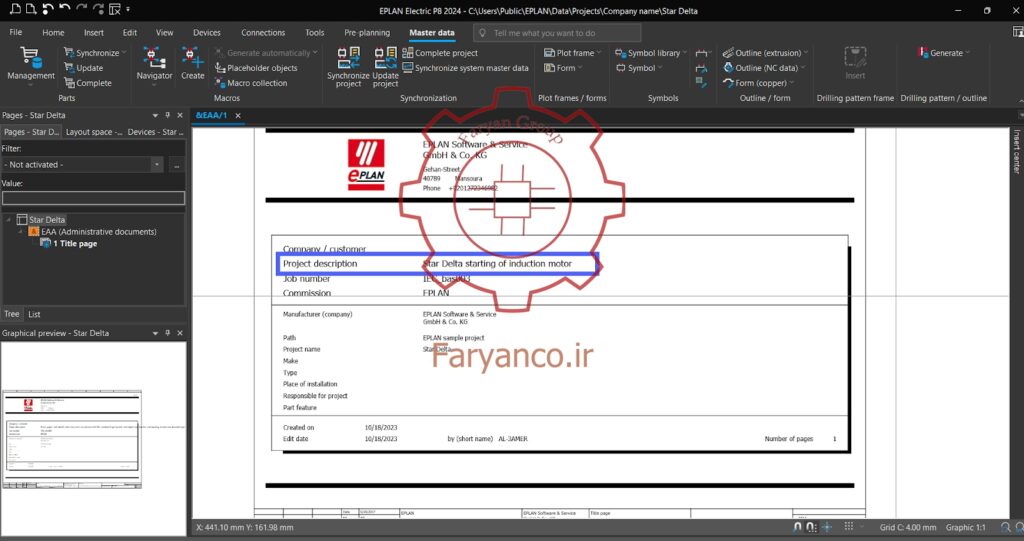Open Placeholder objects
This screenshot has height=541, width=1024.
(256, 68)
